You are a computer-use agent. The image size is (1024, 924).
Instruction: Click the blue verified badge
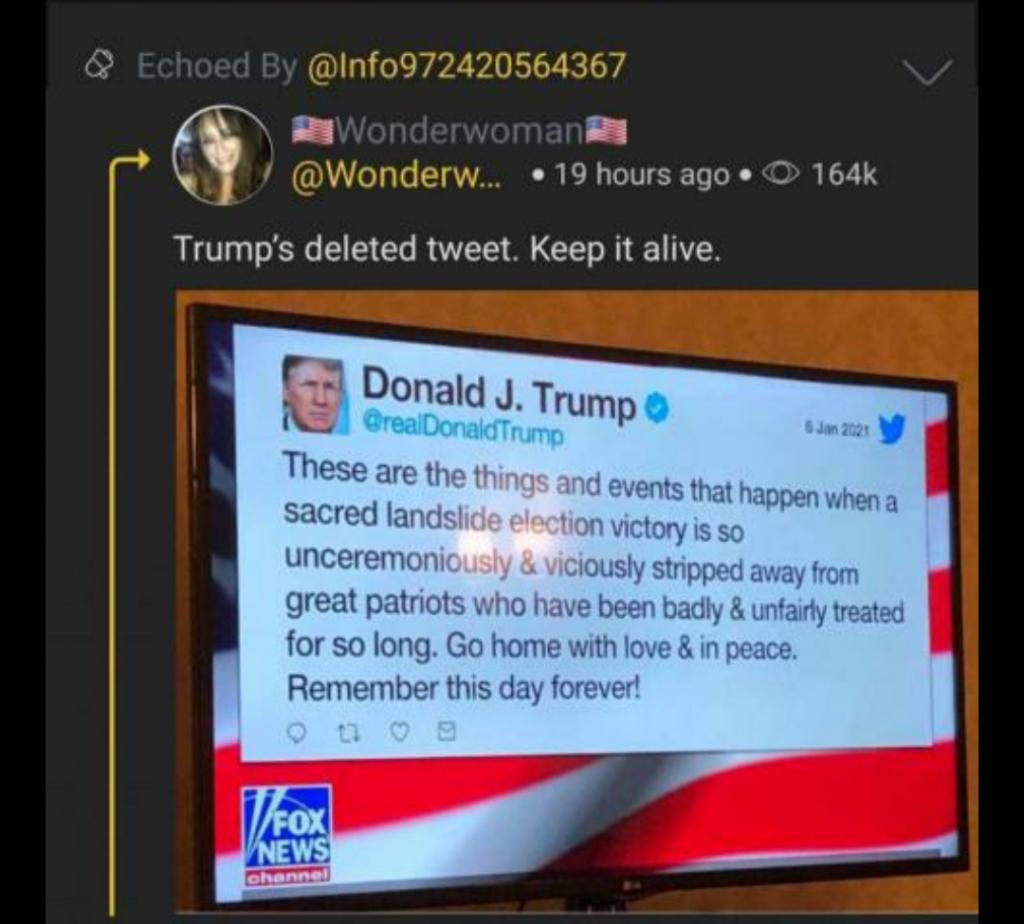click(658, 409)
